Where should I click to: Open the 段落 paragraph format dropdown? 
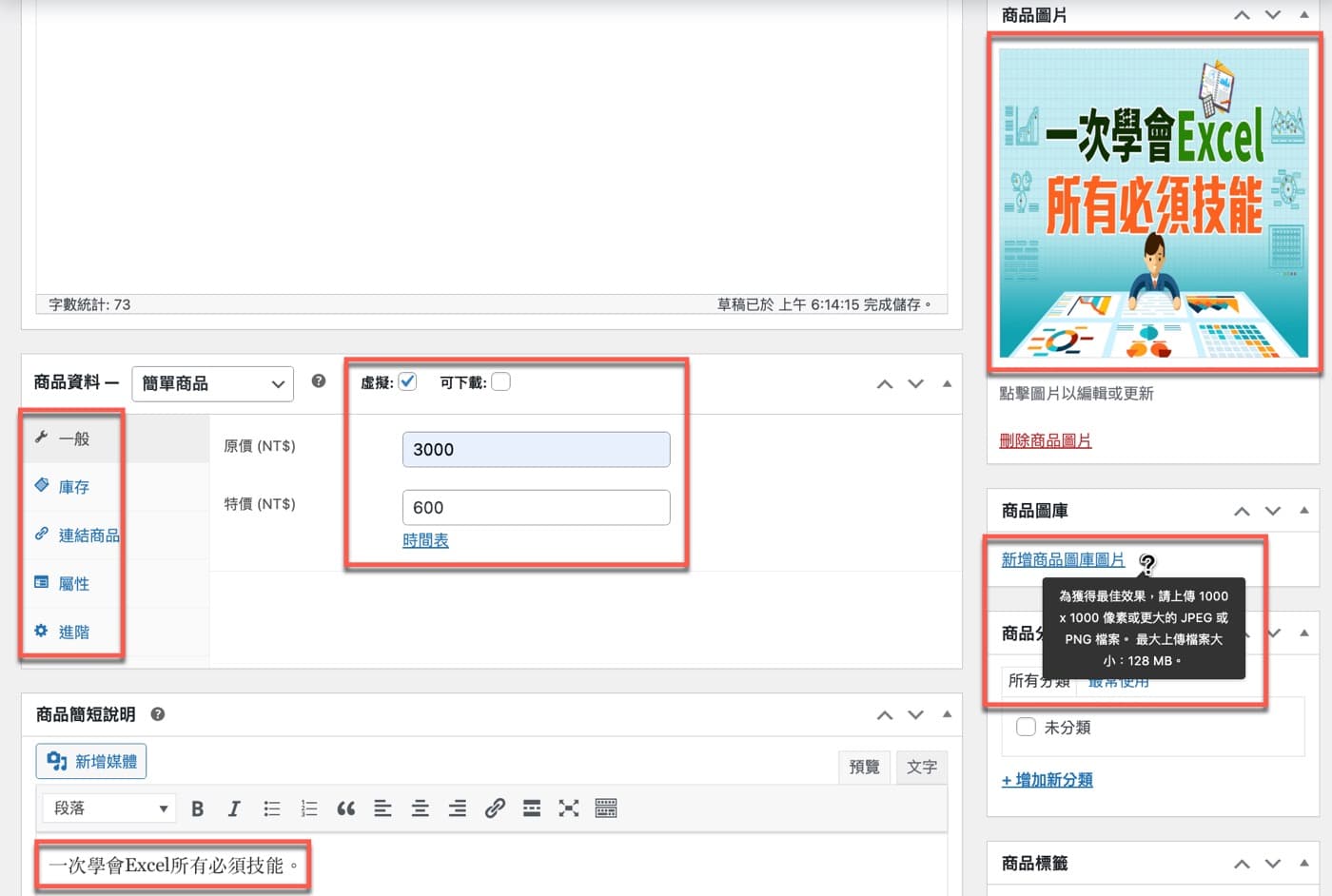pos(108,808)
